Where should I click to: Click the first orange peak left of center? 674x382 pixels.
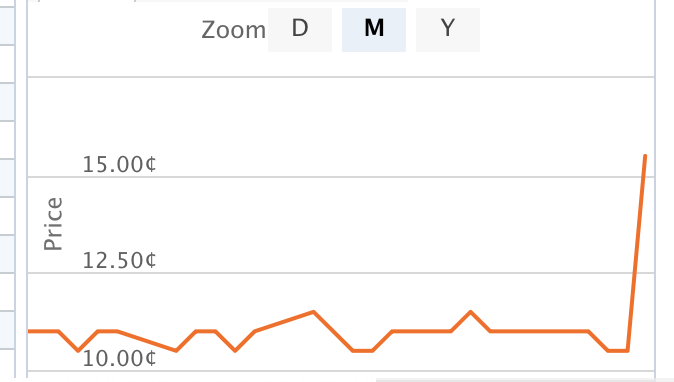[313, 312]
